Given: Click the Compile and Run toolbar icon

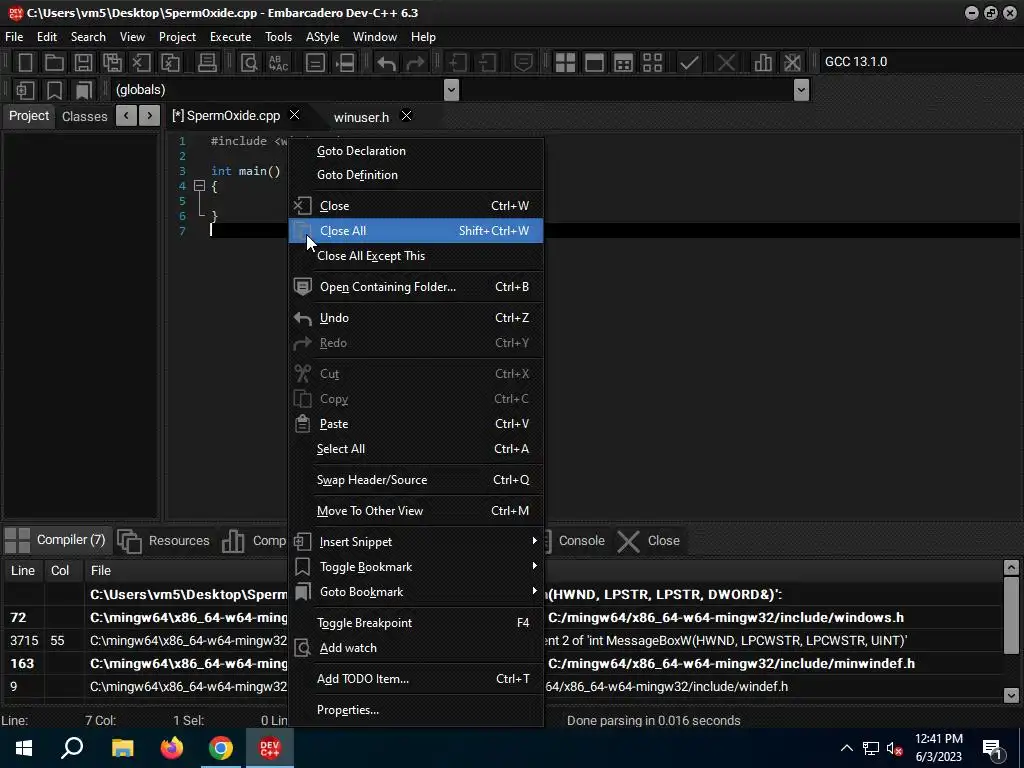Looking at the screenshot, I should 624,62.
